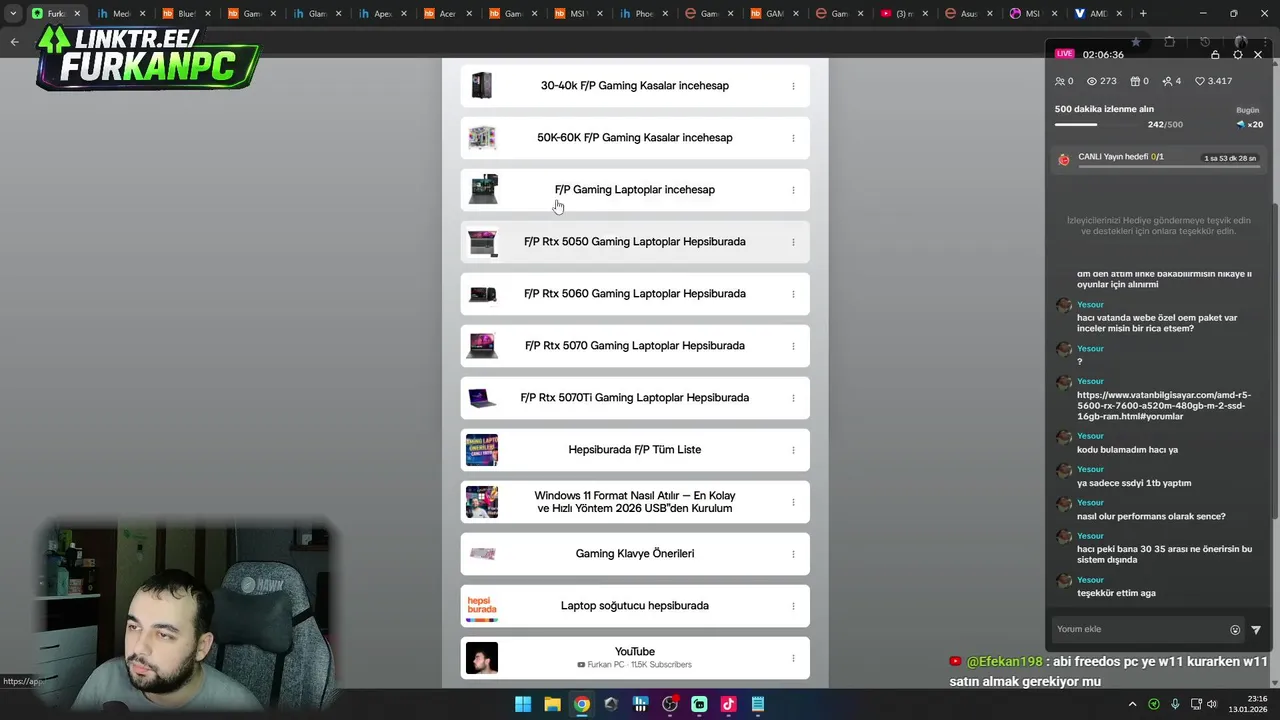Click the hepsiburada logo thumbnail
This screenshot has width=1280, height=720.
coord(482,606)
